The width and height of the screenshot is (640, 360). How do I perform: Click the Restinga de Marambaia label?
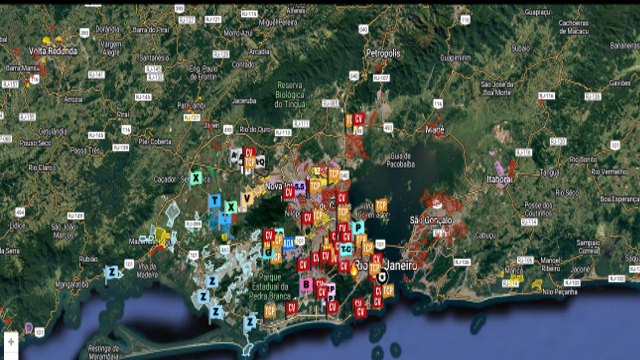[103, 352]
